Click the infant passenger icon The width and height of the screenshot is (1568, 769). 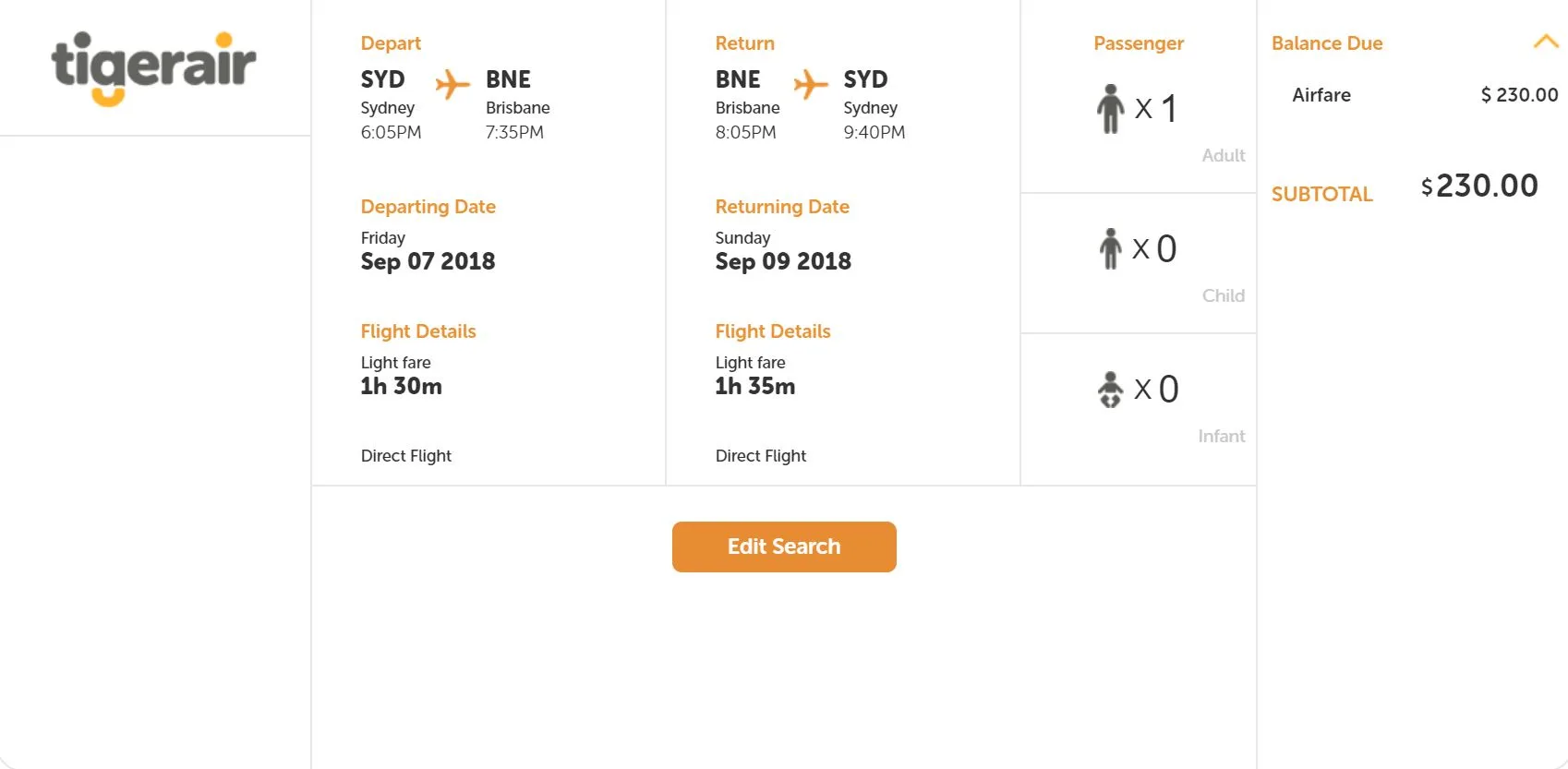(1110, 389)
